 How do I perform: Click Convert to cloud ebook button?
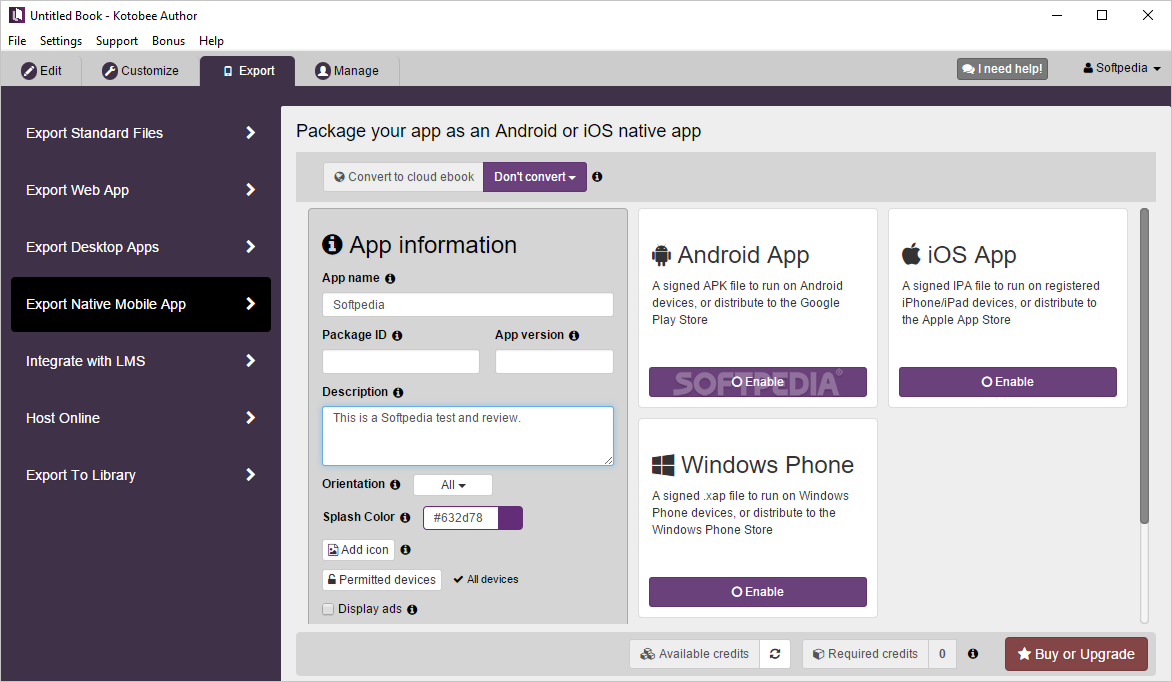coord(404,177)
